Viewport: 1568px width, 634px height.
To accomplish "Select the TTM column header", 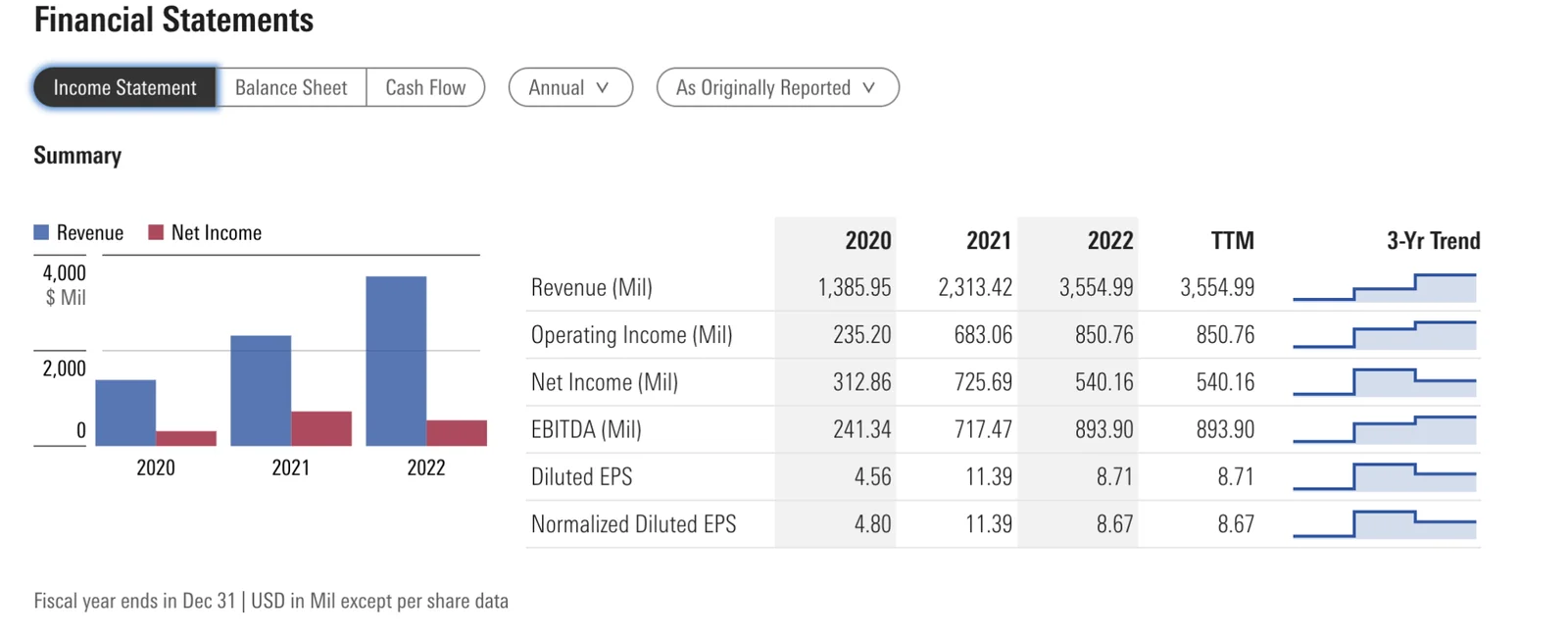I will (x=1232, y=240).
